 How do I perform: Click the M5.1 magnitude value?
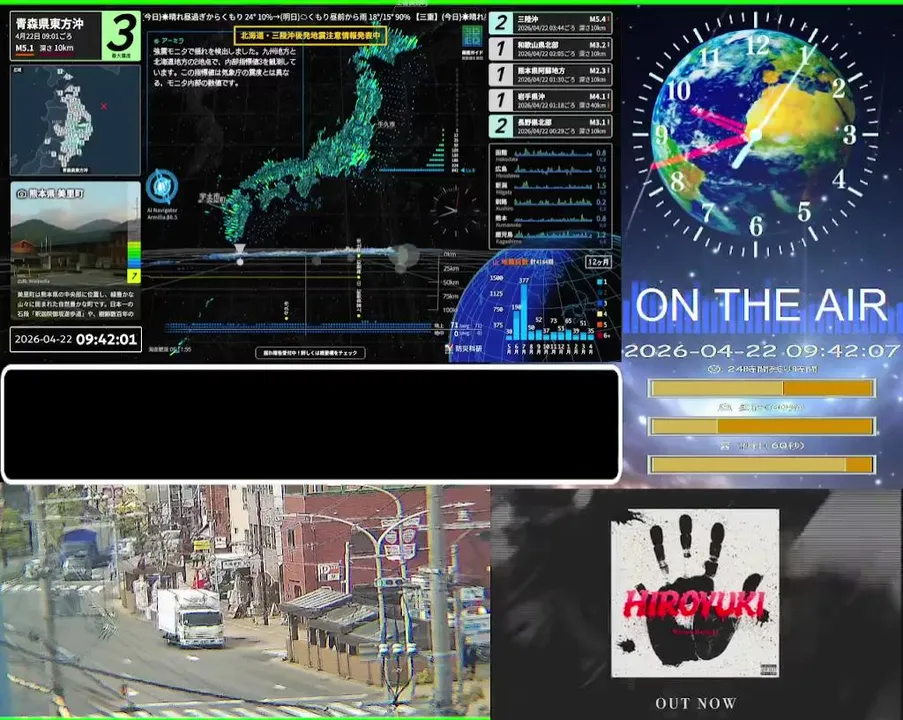[25, 48]
